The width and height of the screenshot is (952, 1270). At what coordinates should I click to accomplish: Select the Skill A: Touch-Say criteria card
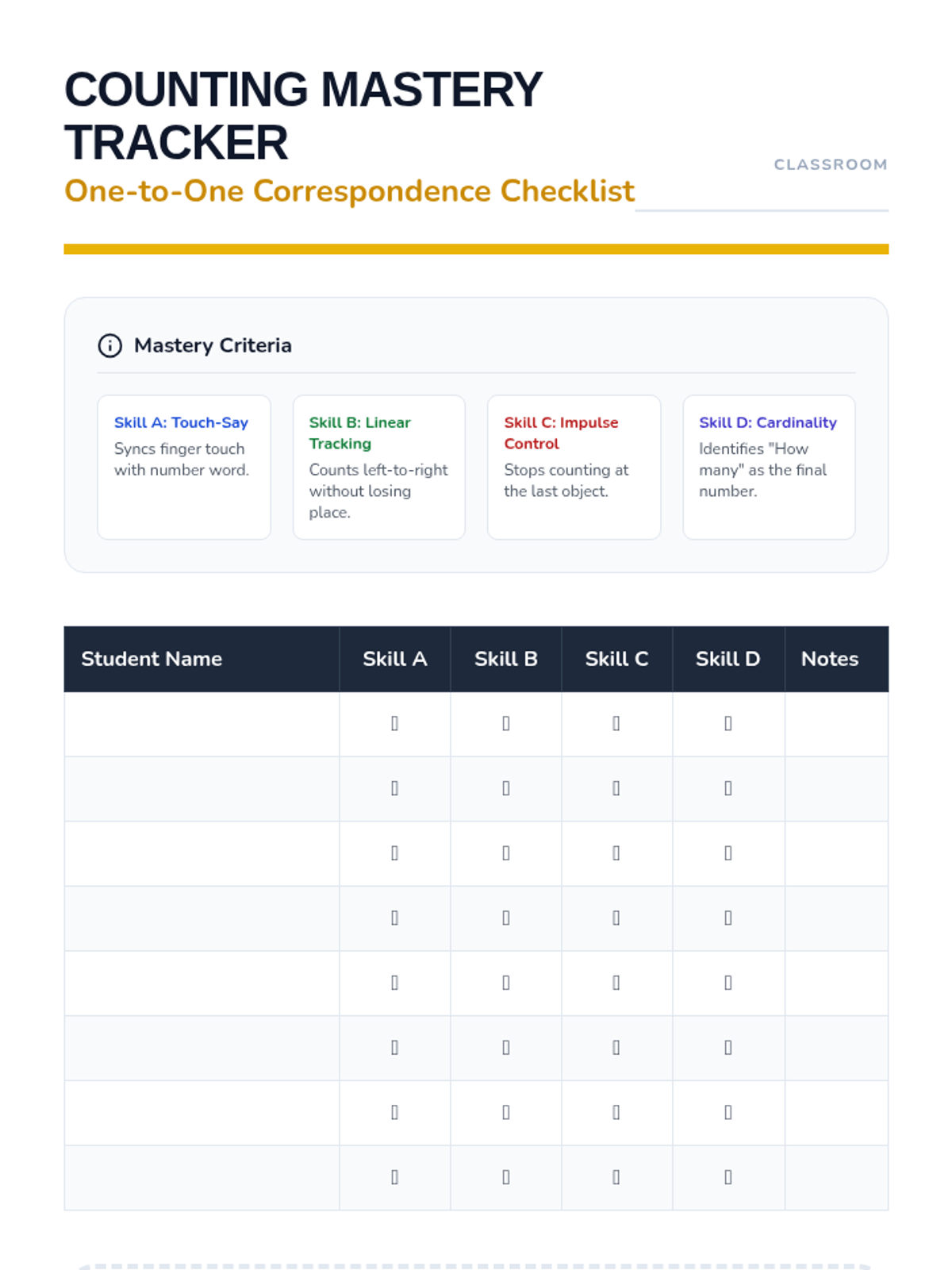point(184,468)
